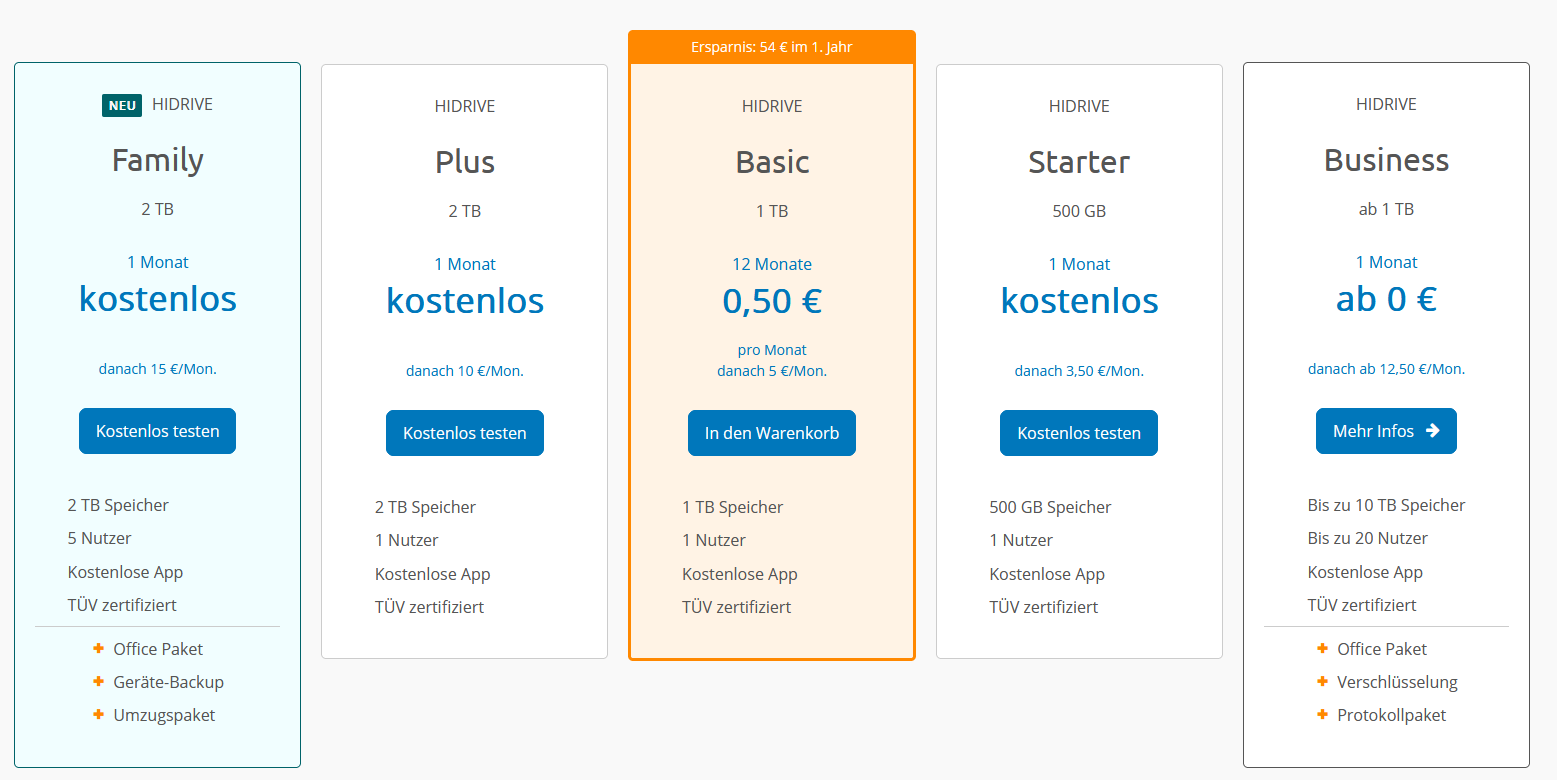This screenshot has height=780, width=1557.
Task: Click Kostenlos testen under the Starter plan
Action: point(1079,433)
